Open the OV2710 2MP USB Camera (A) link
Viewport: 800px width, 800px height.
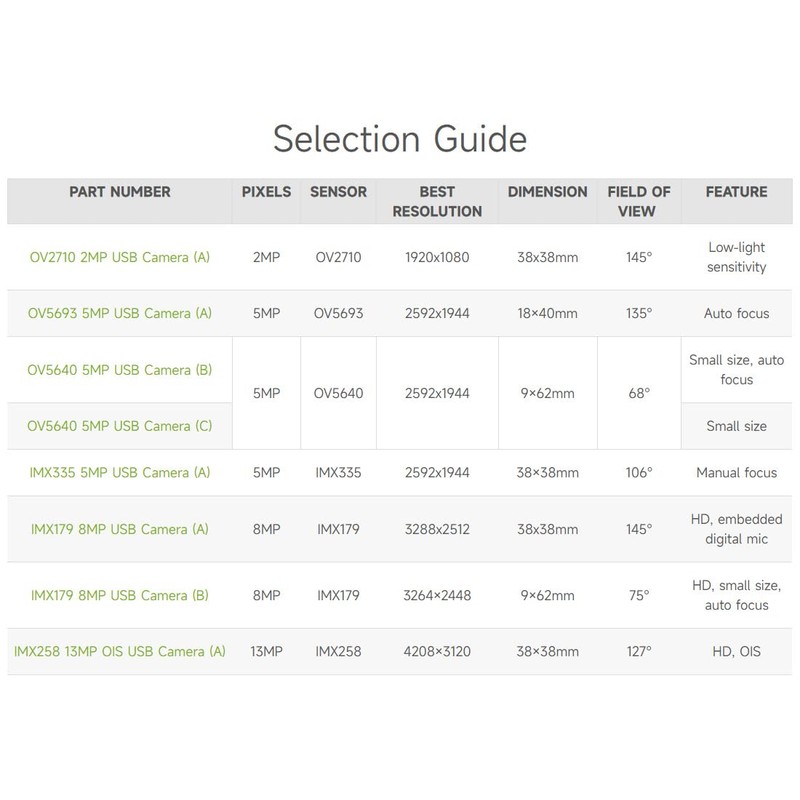[x=120, y=257]
